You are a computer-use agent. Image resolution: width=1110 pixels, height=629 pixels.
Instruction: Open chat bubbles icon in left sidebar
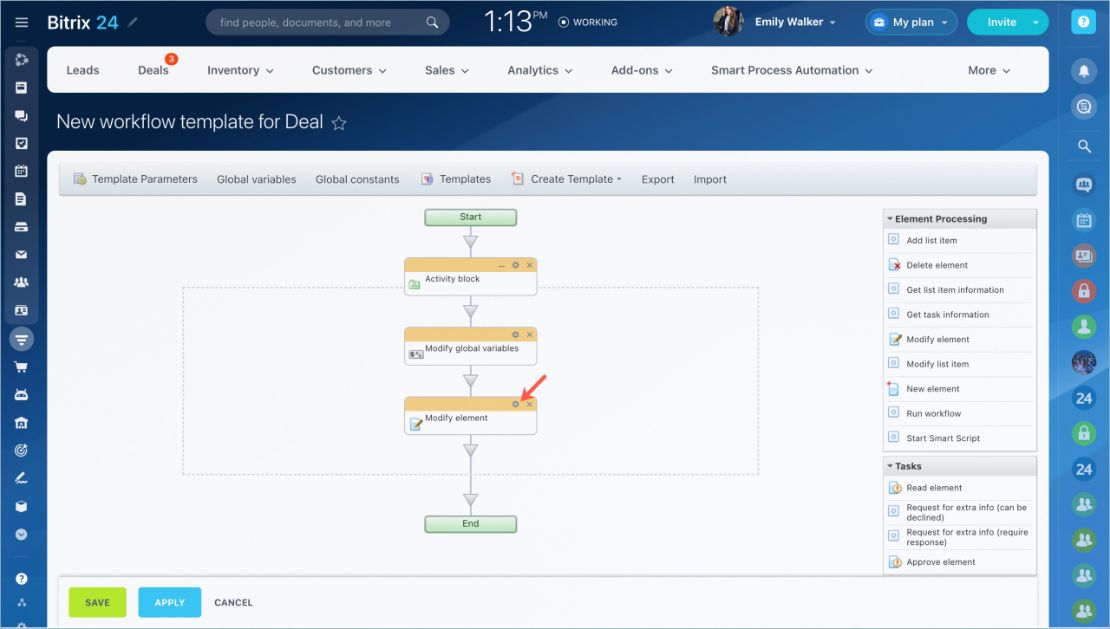coord(21,115)
